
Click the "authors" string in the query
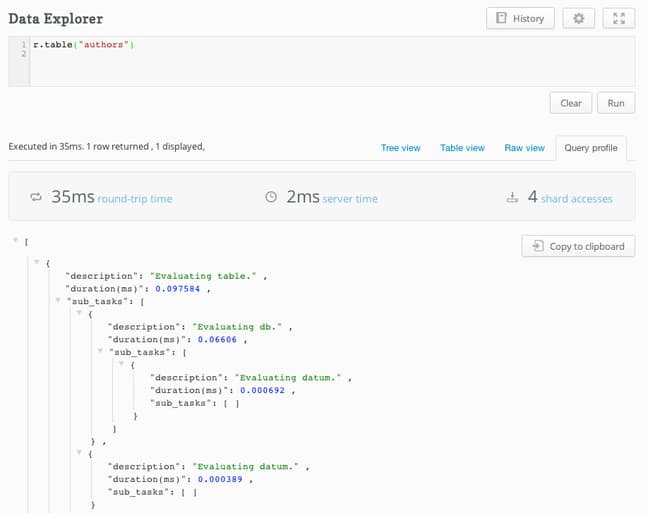(x=103, y=45)
